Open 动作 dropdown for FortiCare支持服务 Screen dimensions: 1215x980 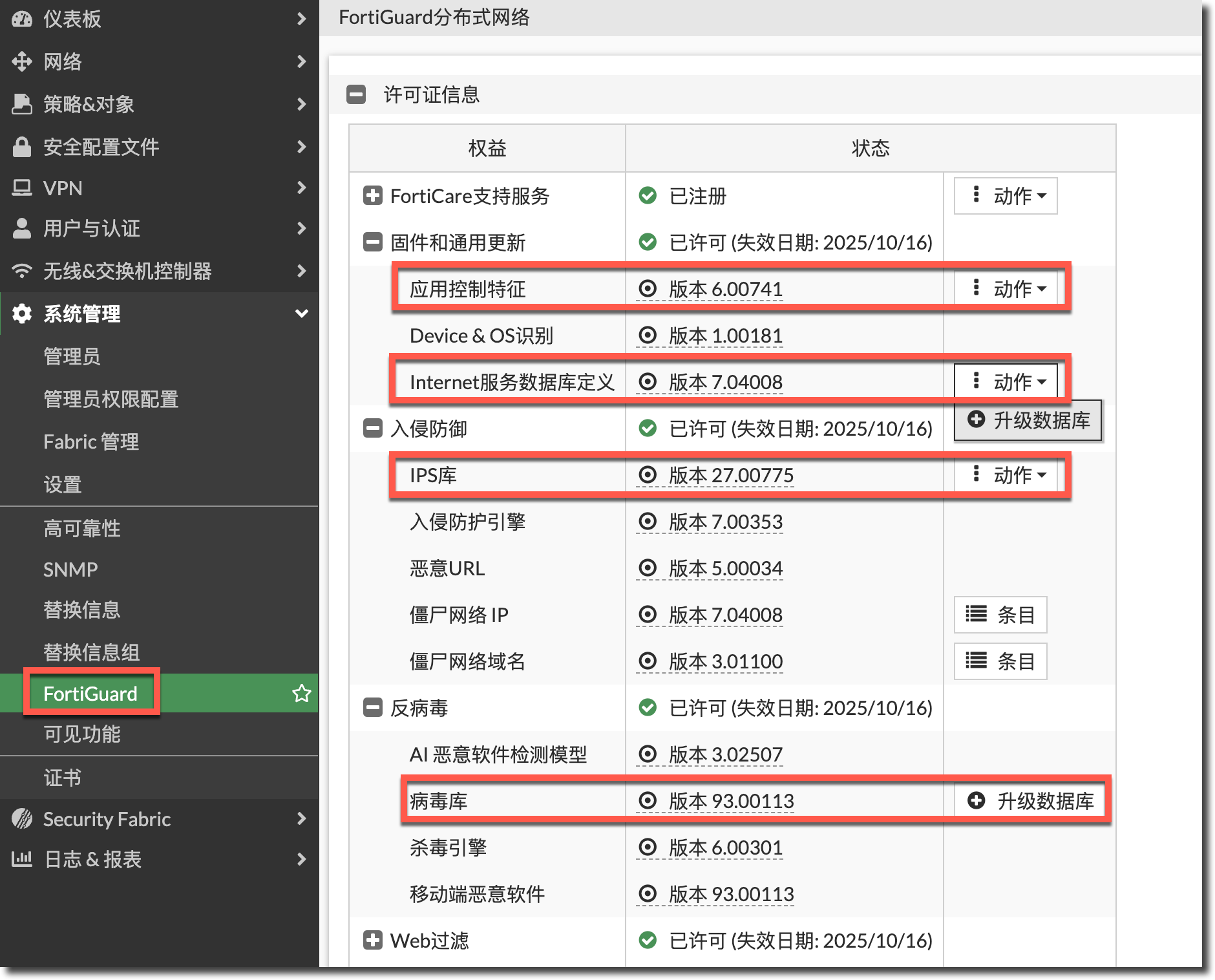(1006, 196)
